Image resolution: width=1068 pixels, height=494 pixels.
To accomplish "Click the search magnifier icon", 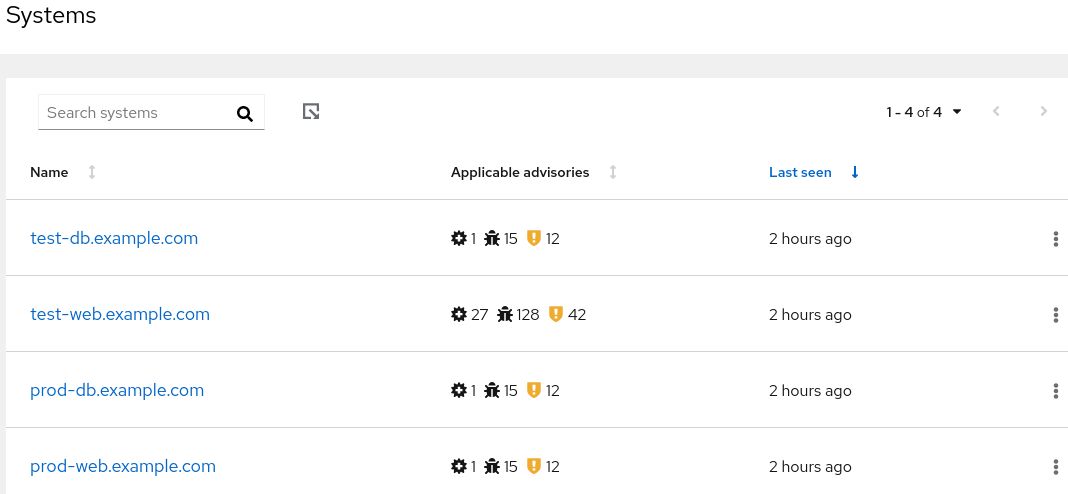I will pos(245,114).
